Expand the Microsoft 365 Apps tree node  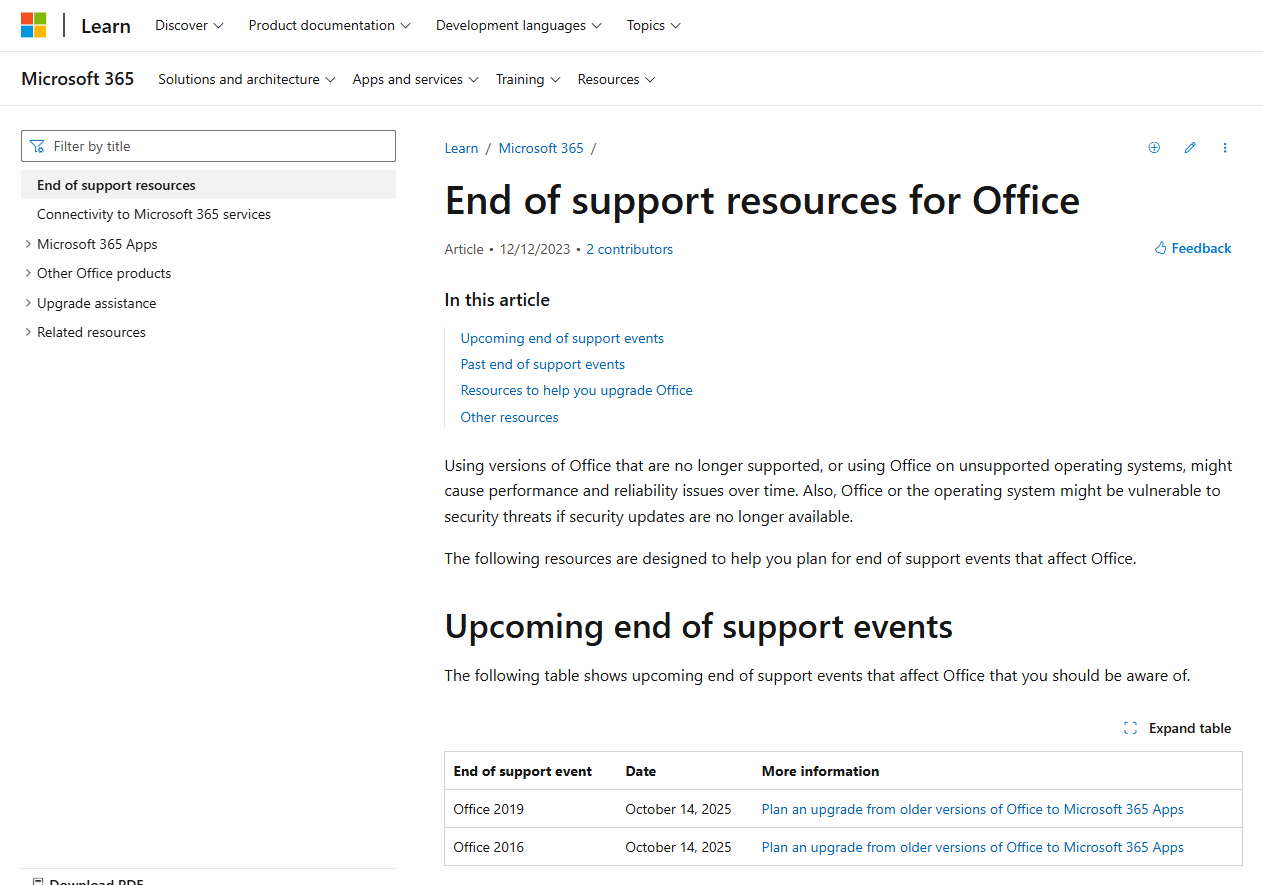[28, 244]
